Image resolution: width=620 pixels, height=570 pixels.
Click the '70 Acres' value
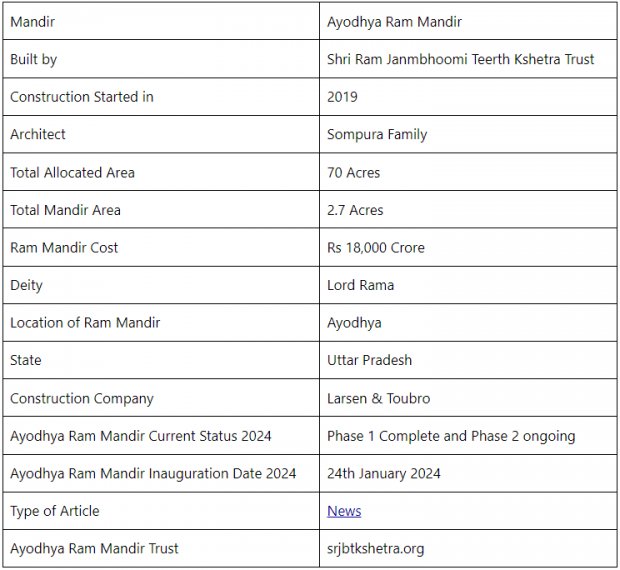tap(354, 172)
